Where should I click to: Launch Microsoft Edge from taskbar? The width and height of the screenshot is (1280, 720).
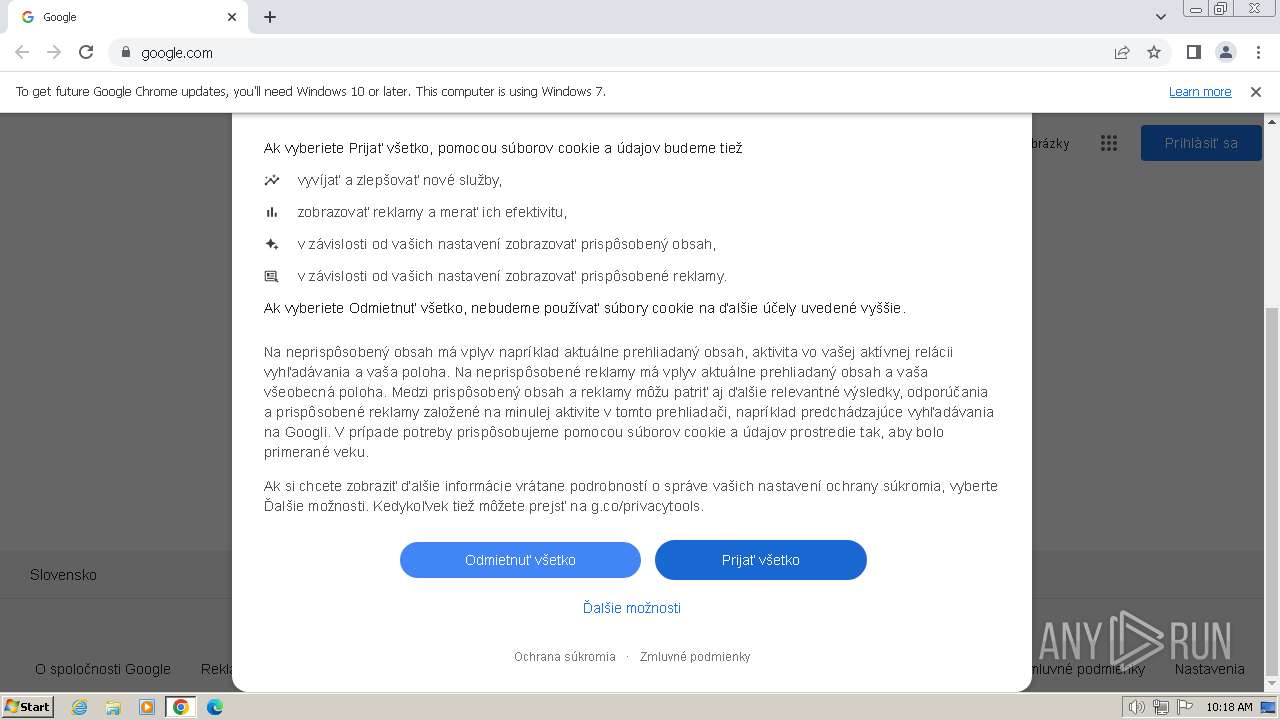click(215, 707)
